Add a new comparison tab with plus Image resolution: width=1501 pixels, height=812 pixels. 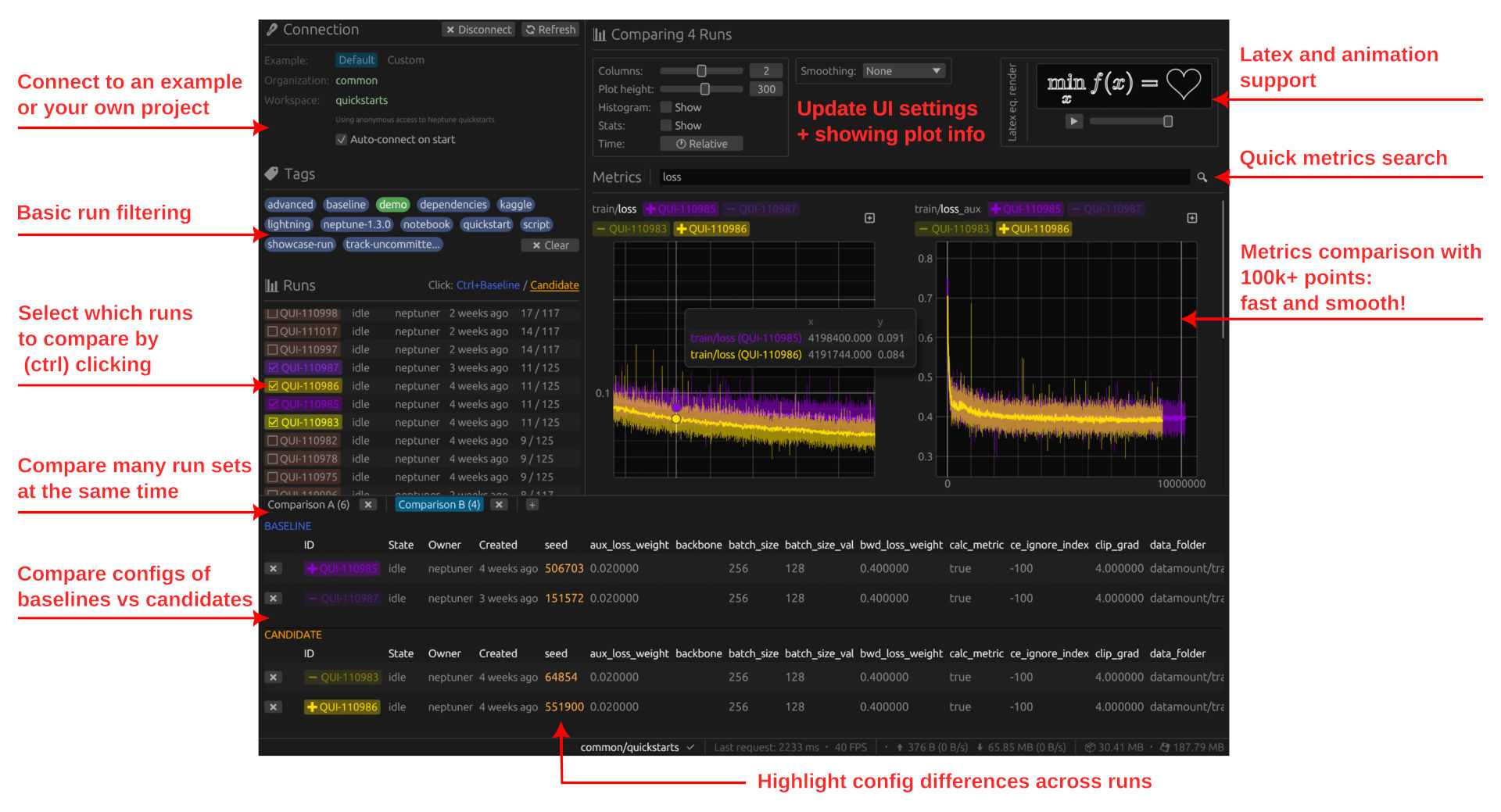532,505
